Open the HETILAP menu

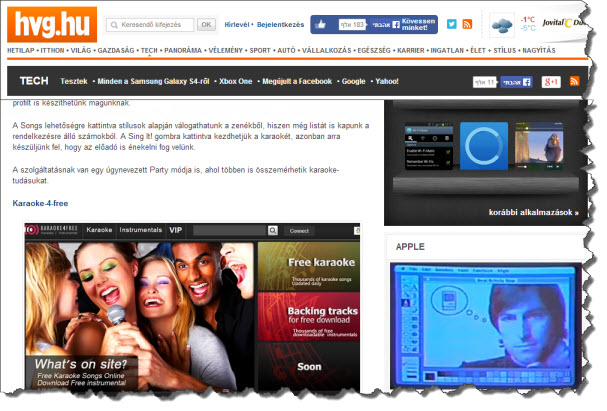tap(21, 50)
